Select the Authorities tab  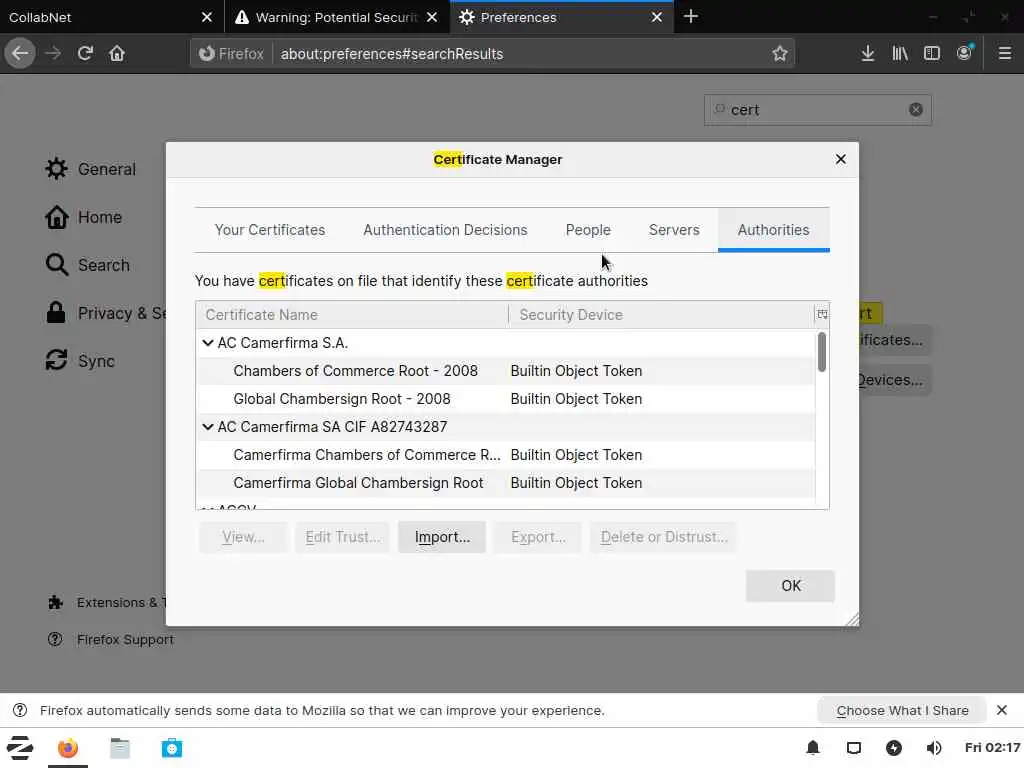point(774,230)
